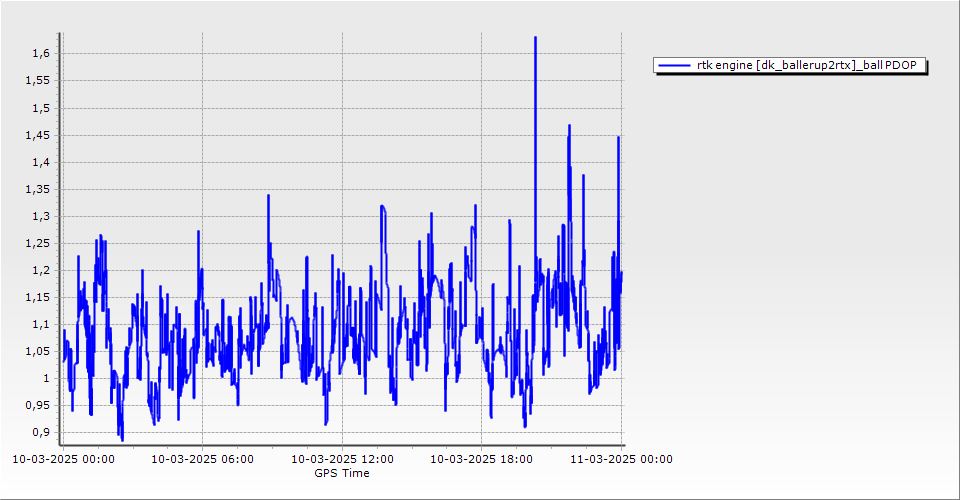
Task: Click the highest PDOP spike above 1,6
Action: click(x=535, y=39)
